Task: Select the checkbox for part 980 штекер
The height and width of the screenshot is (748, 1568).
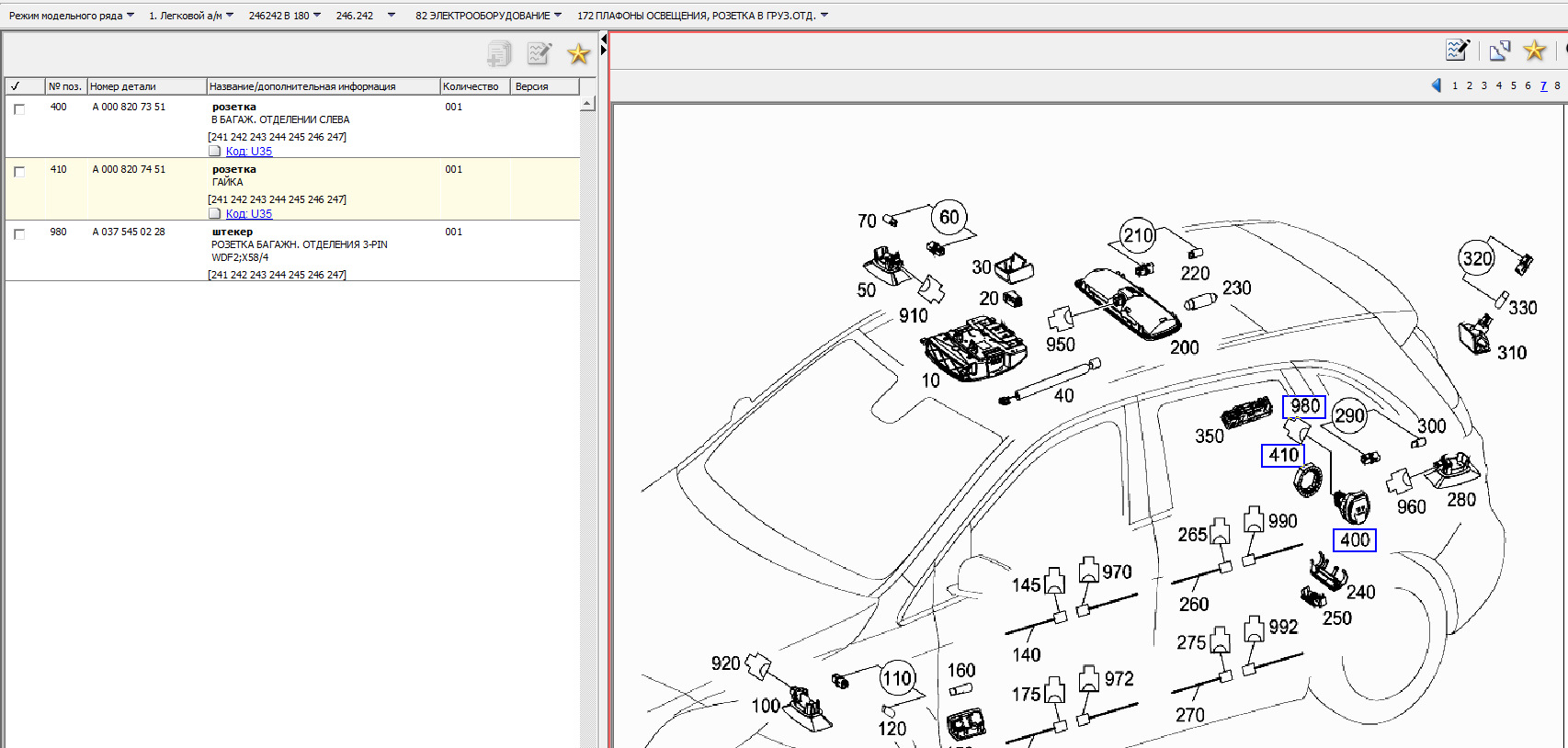Action: click(19, 233)
